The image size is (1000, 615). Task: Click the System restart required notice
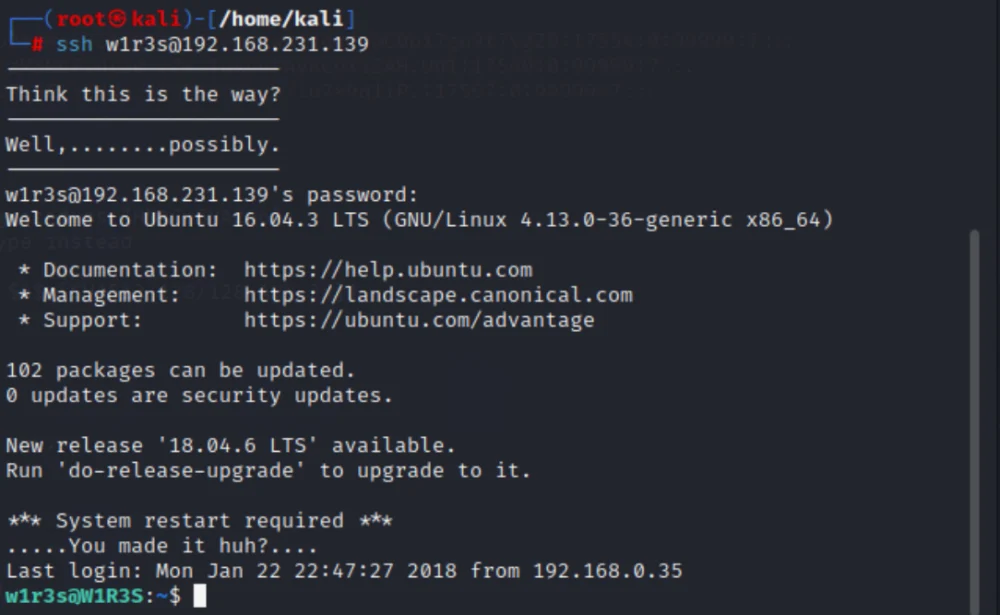200,521
